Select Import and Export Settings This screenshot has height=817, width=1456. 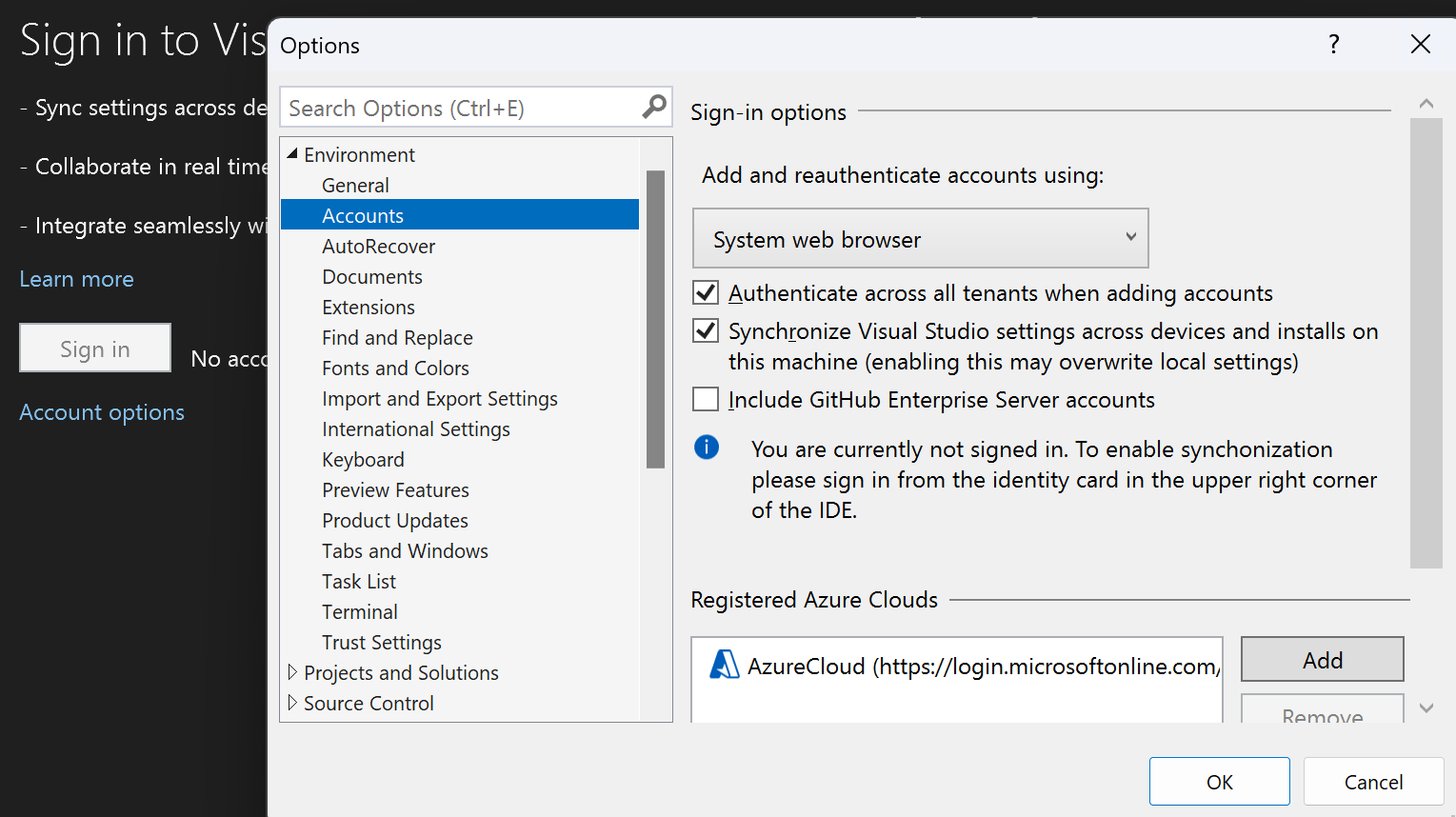439,398
